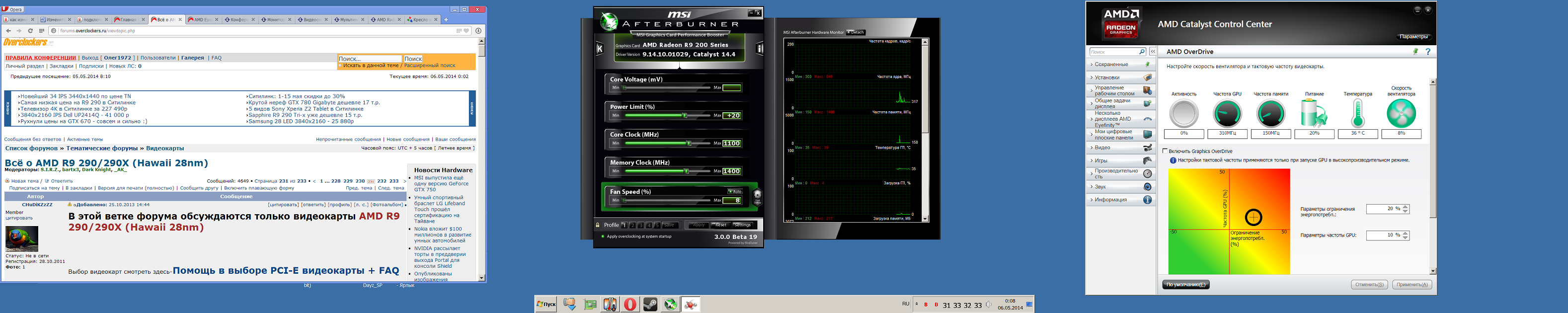The height and width of the screenshot is (313, 1568).
Task: Switch to the 'Кресло' browser tab
Action: click(x=422, y=19)
